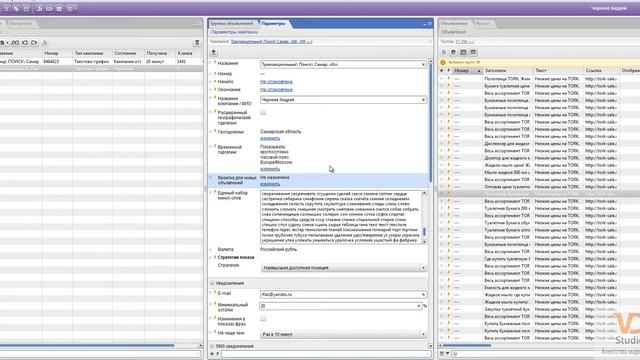Open the last dropdown icon in purple toolbar
Viewport: 640px width, 360px height.
point(71,9)
